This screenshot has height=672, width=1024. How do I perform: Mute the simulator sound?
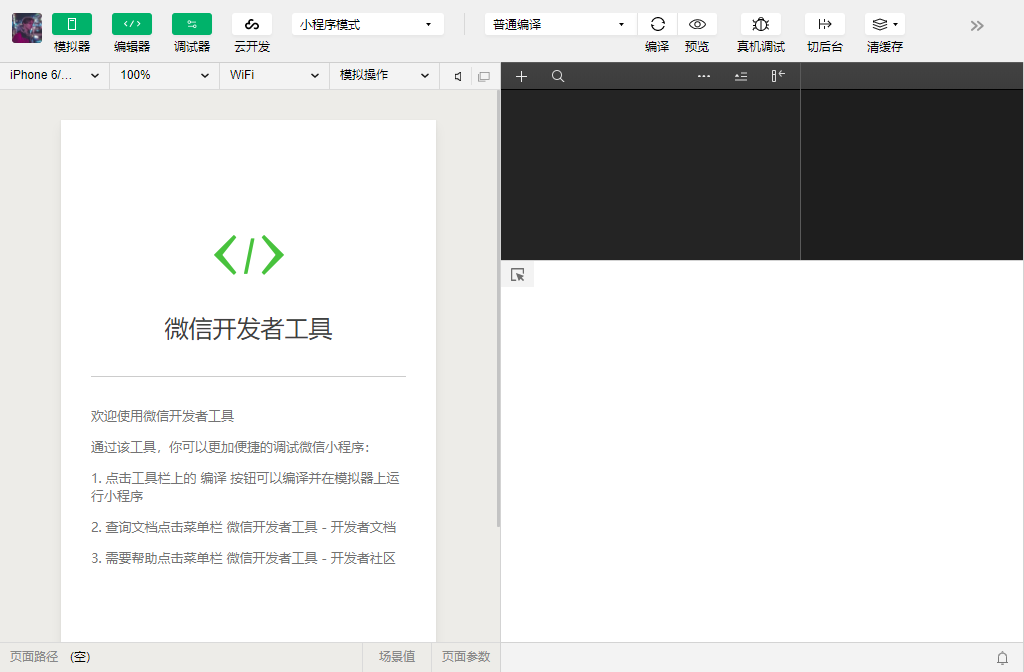point(458,76)
